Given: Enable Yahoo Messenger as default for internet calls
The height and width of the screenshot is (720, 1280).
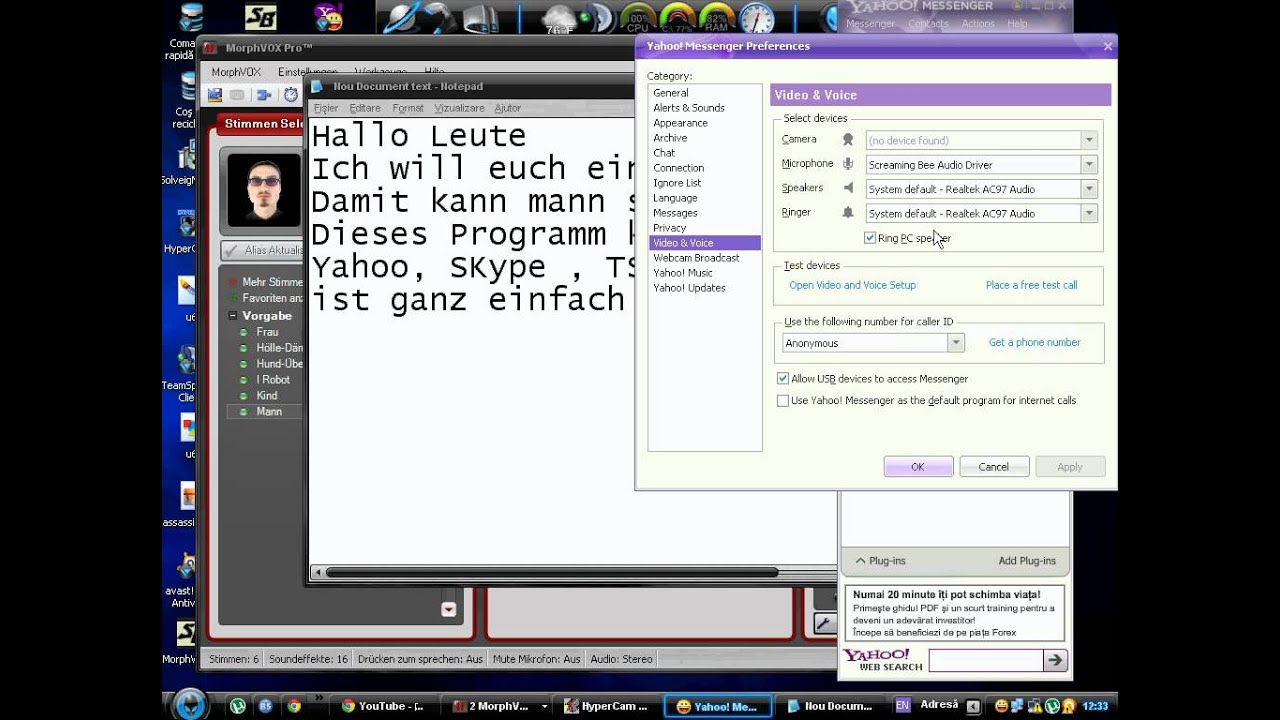Looking at the screenshot, I should pyautogui.click(x=783, y=401).
